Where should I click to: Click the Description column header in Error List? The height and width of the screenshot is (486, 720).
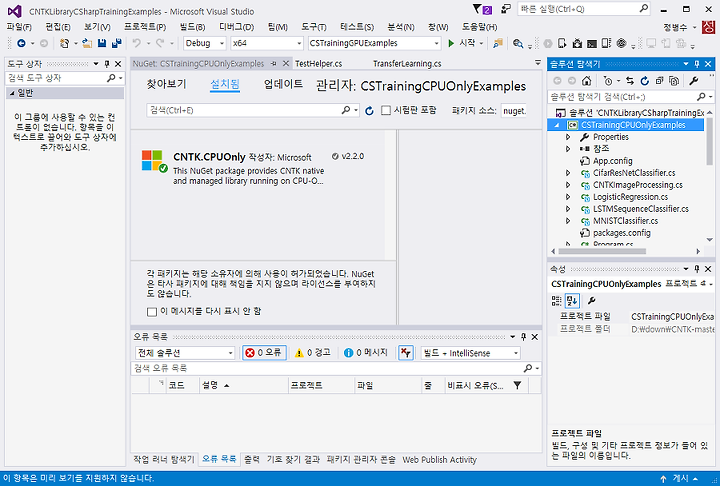tap(243, 385)
